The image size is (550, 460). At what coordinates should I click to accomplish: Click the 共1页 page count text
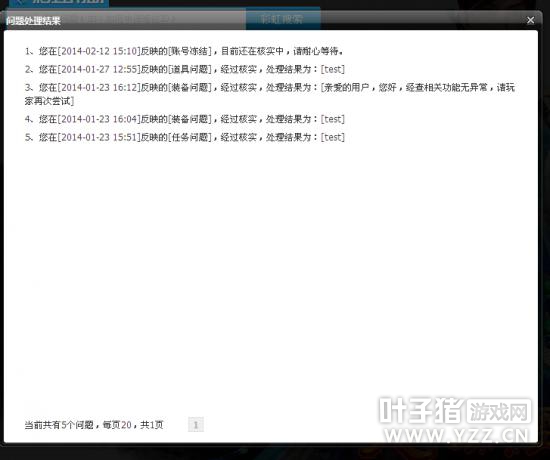click(x=152, y=425)
